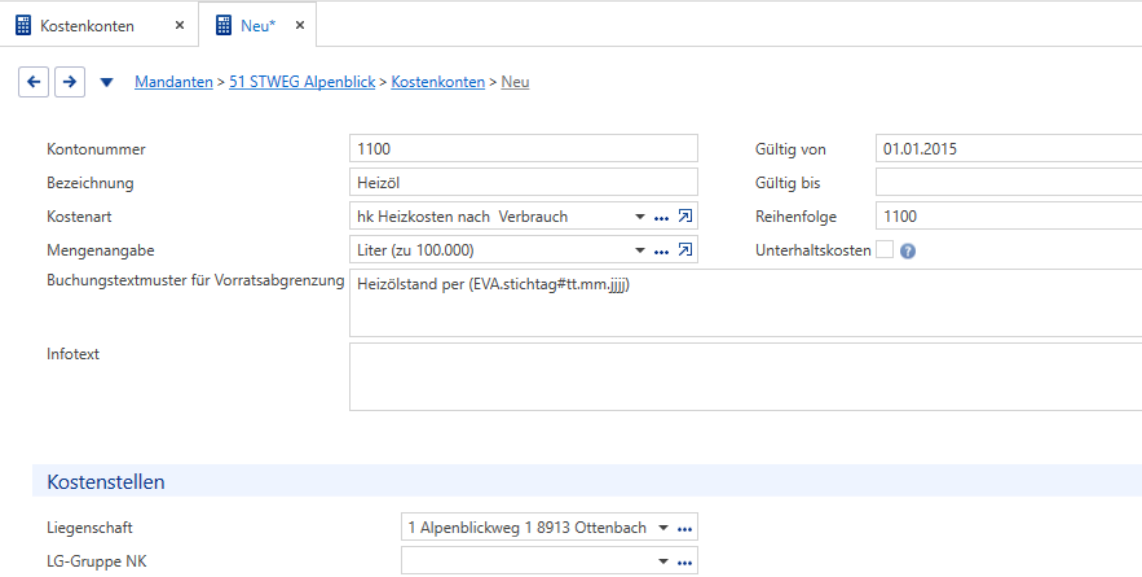Open Mengenangabe record via arrow-link icon
The height and width of the screenshot is (577, 1142).
tap(685, 250)
